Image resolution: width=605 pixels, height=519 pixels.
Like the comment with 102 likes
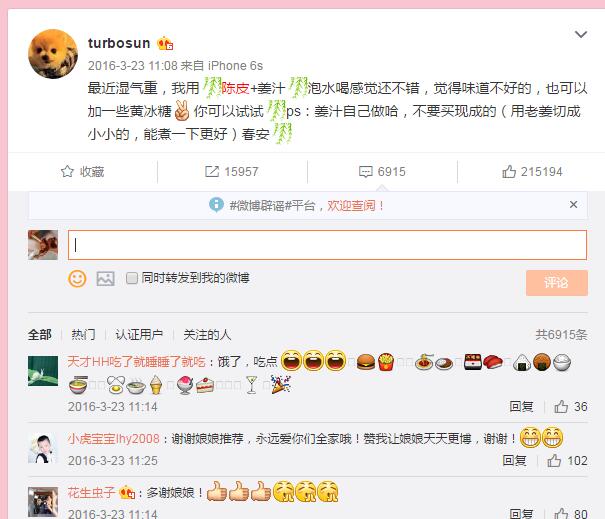tap(554, 460)
